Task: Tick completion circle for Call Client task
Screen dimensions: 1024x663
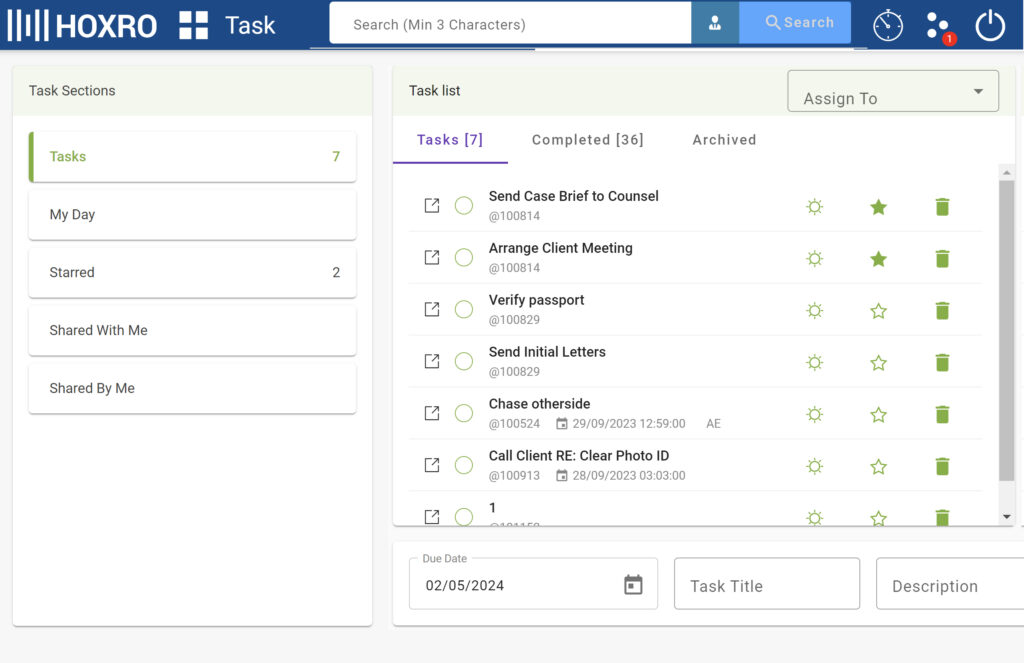Action: click(x=464, y=466)
